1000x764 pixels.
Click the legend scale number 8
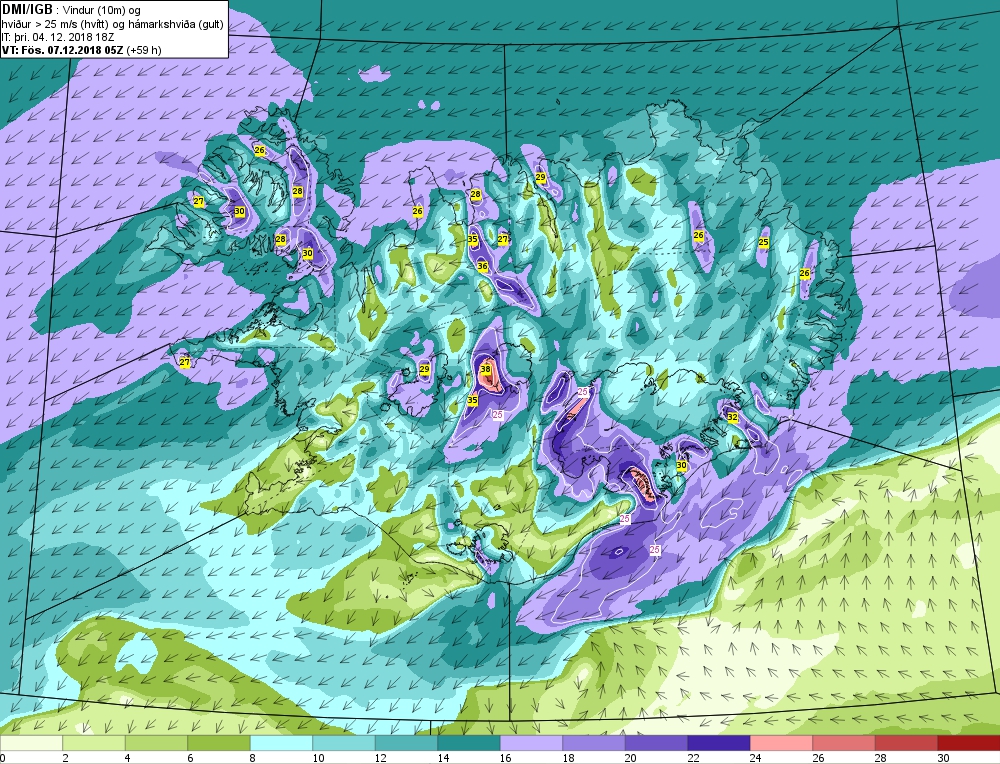pyautogui.click(x=253, y=758)
